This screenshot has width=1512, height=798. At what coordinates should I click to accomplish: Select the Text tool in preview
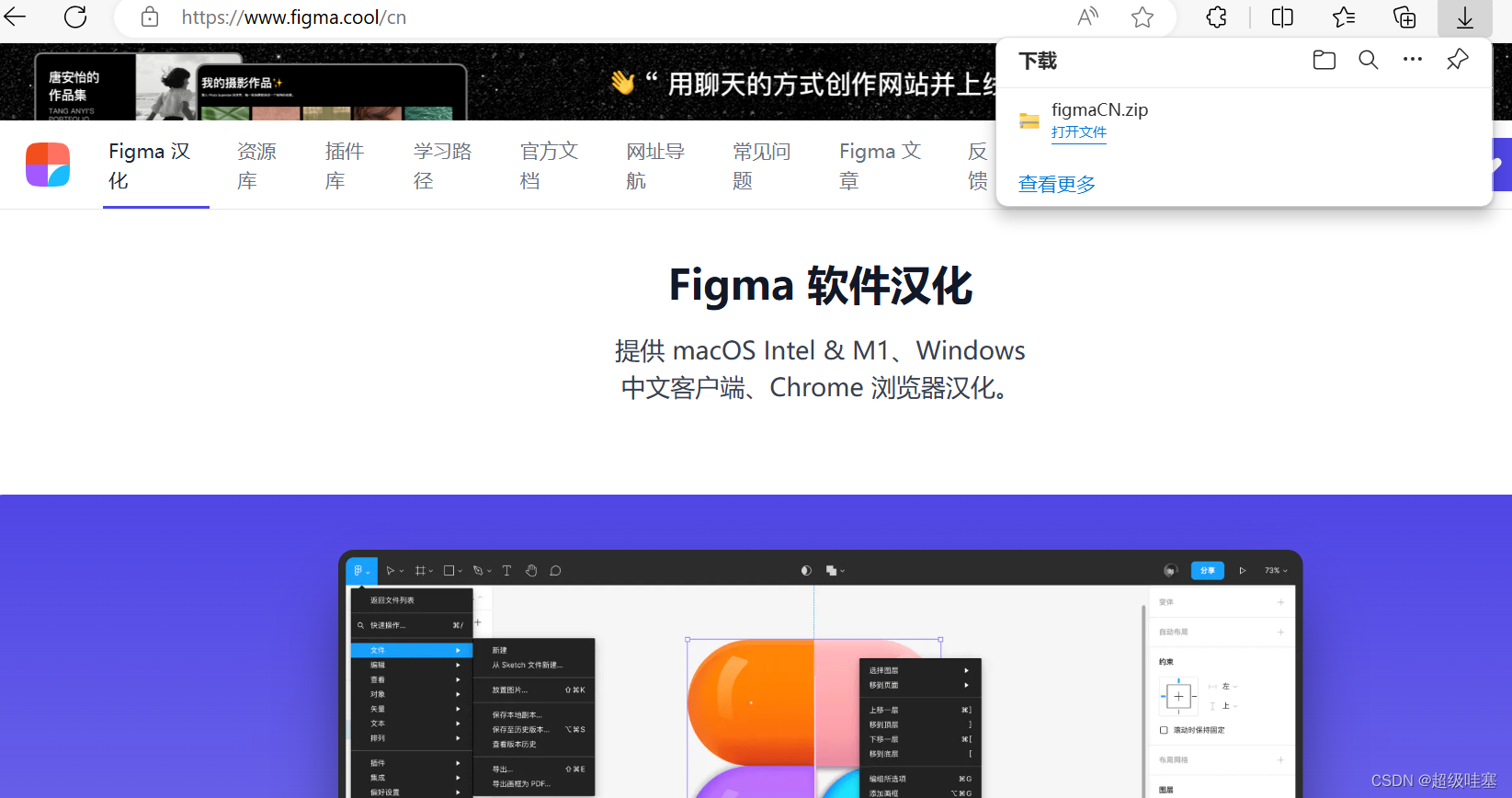pyautogui.click(x=506, y=571)
